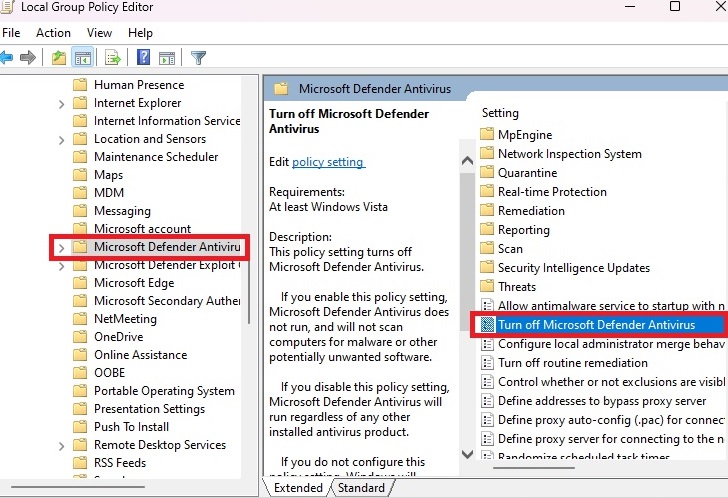Viewport: 728px width, 498px height.
Task: Click the Export List toolbar icon
Action: click(x=113, y=58)
